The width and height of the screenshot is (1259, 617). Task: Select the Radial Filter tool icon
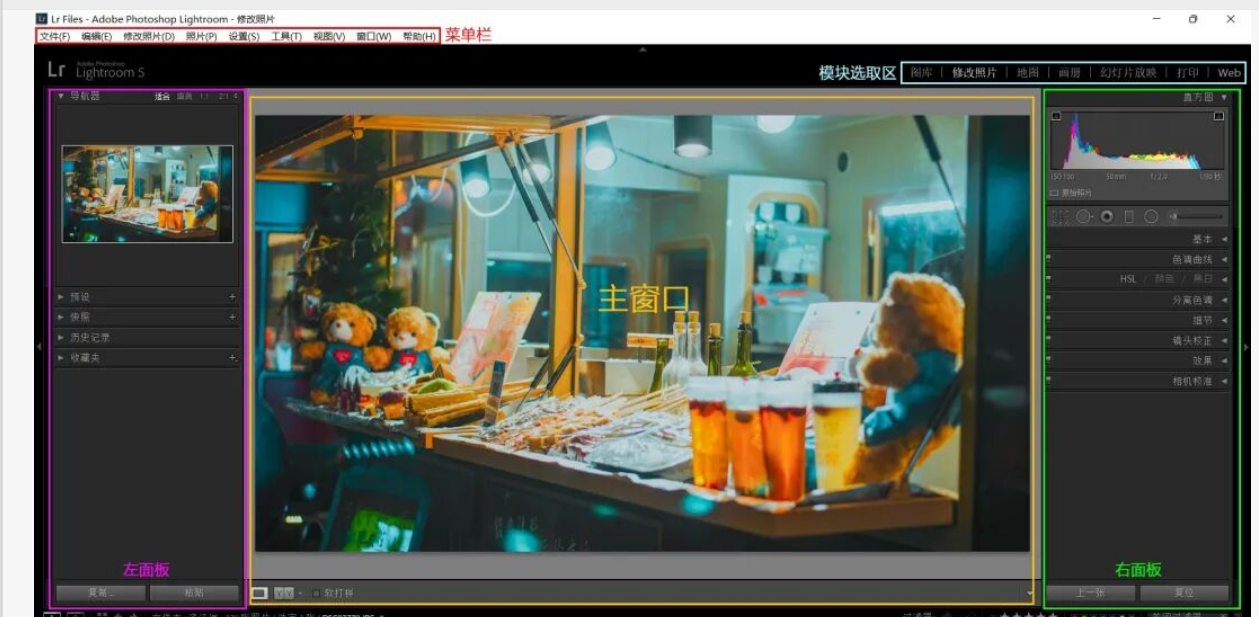(x=1151, y=217)
